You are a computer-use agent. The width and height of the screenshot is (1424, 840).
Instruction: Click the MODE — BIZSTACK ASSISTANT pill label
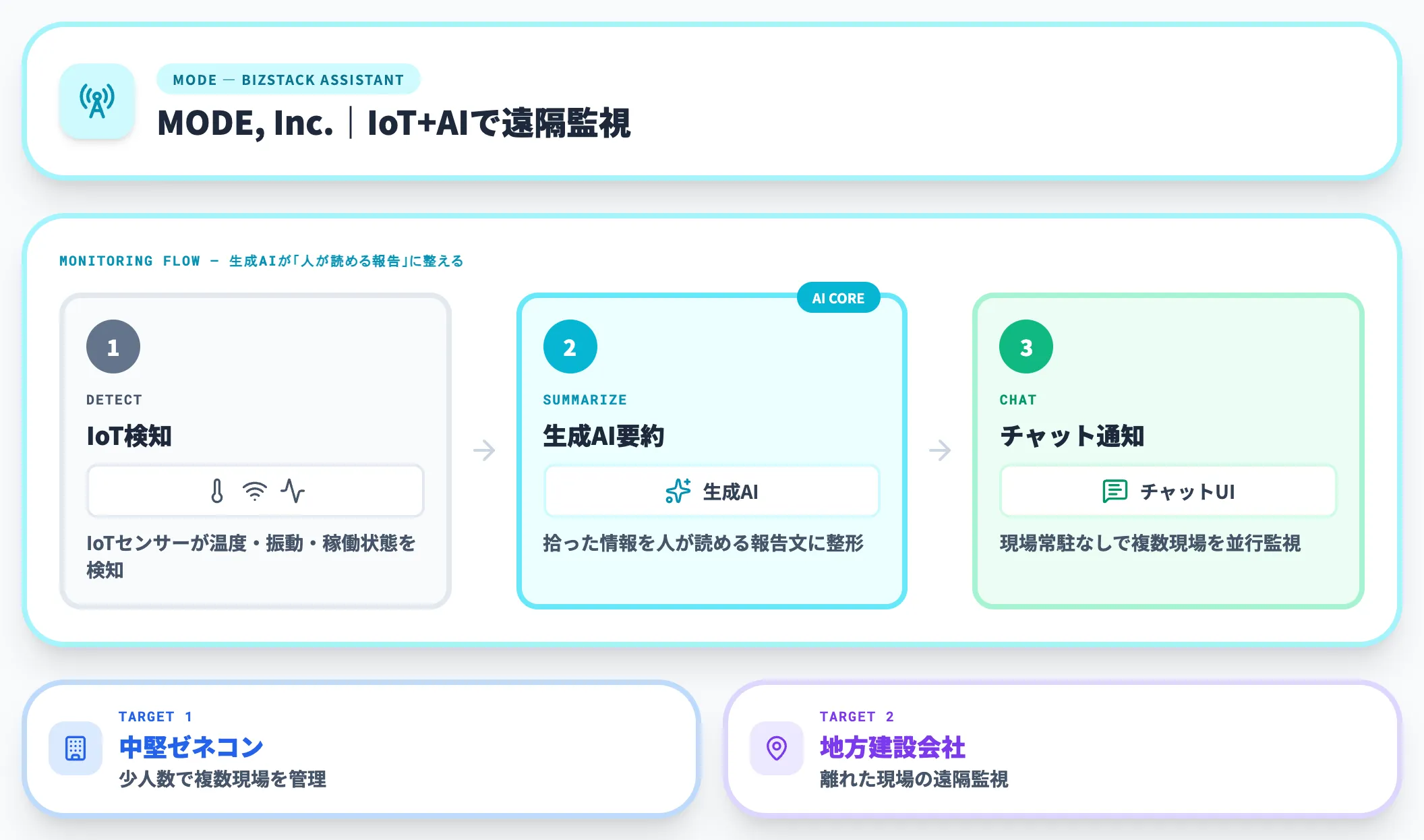tap(288, 80)
